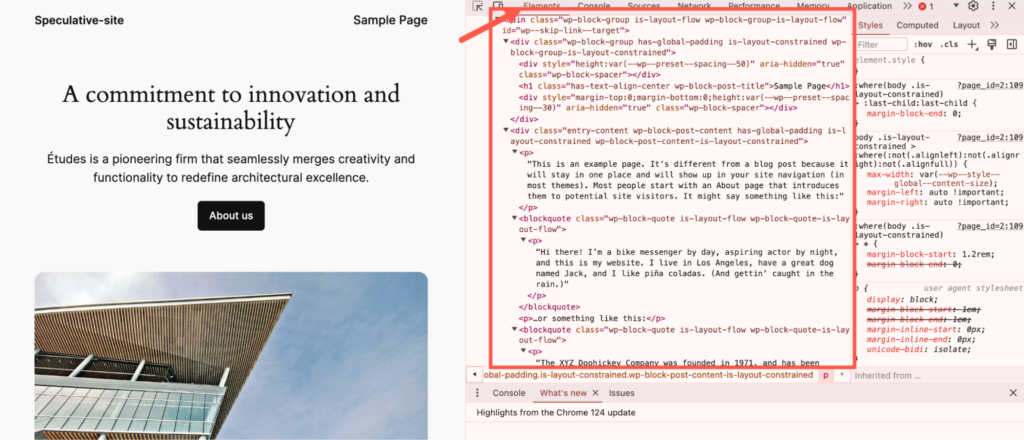Select the p breadcrumb item
The width and height of the screenshot is (1024, 440).
(825, 375)
